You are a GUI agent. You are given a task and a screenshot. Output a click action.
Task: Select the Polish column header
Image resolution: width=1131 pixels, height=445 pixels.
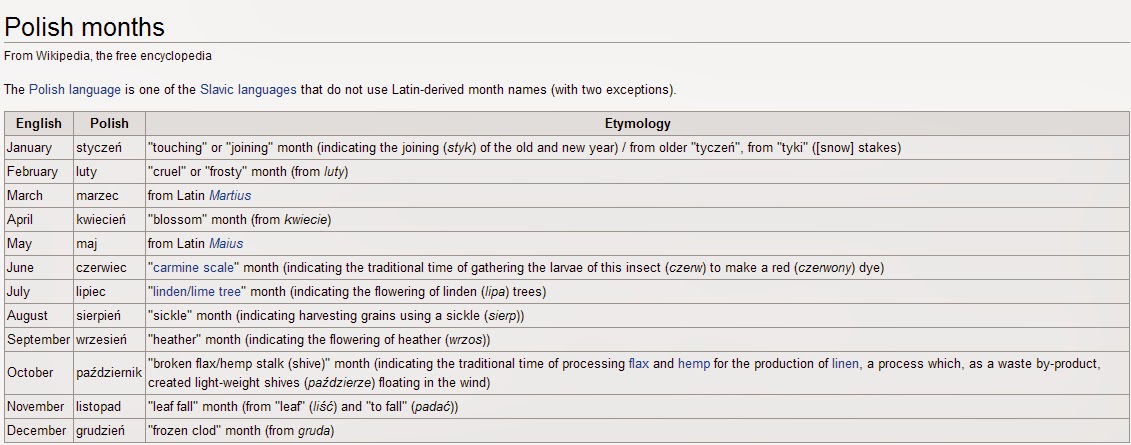click(x=110, y=123)
